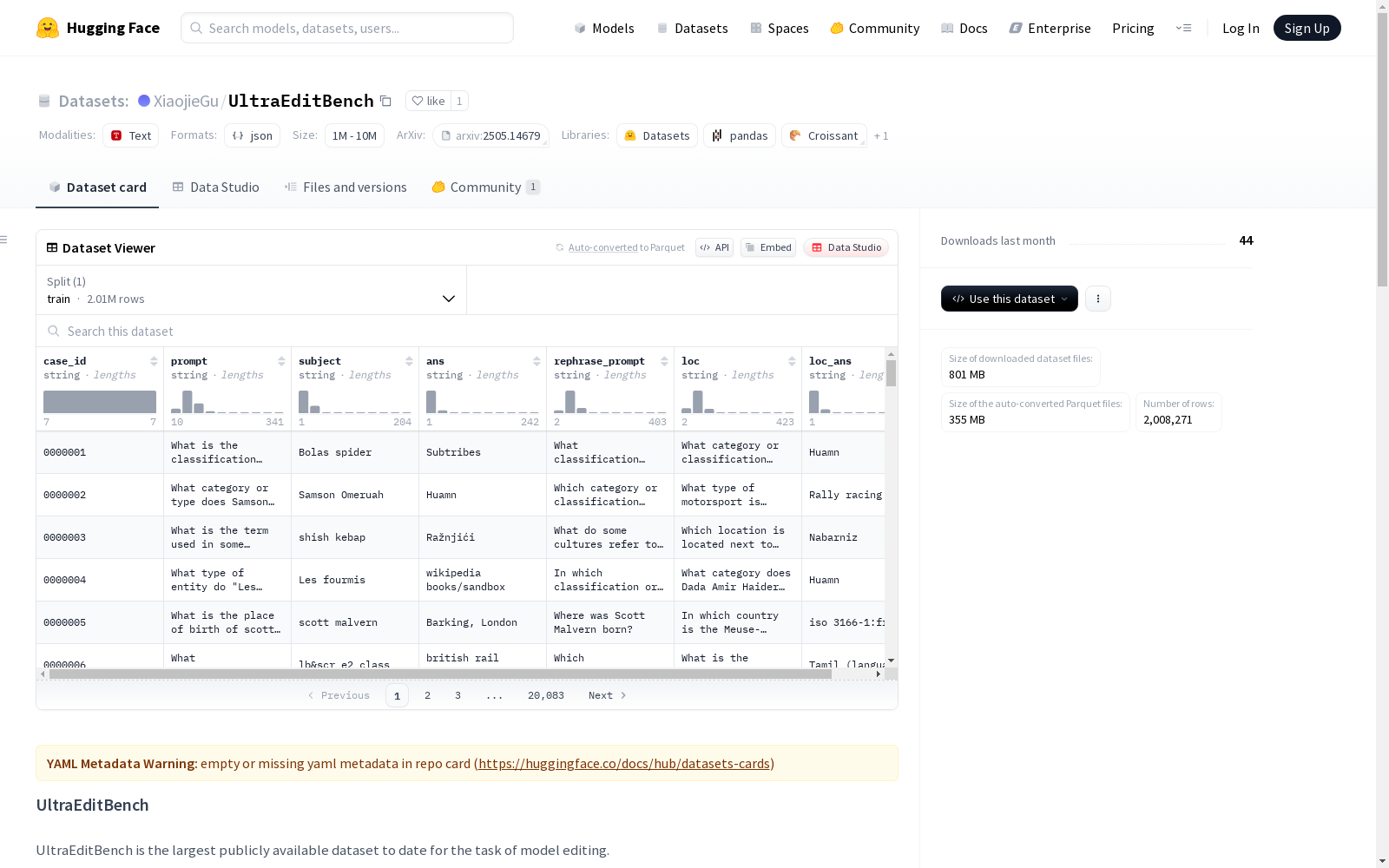The height and width of the screenshot is (868, 1389).
Task: Click the API button in viewer
Action: pos(714,247)
